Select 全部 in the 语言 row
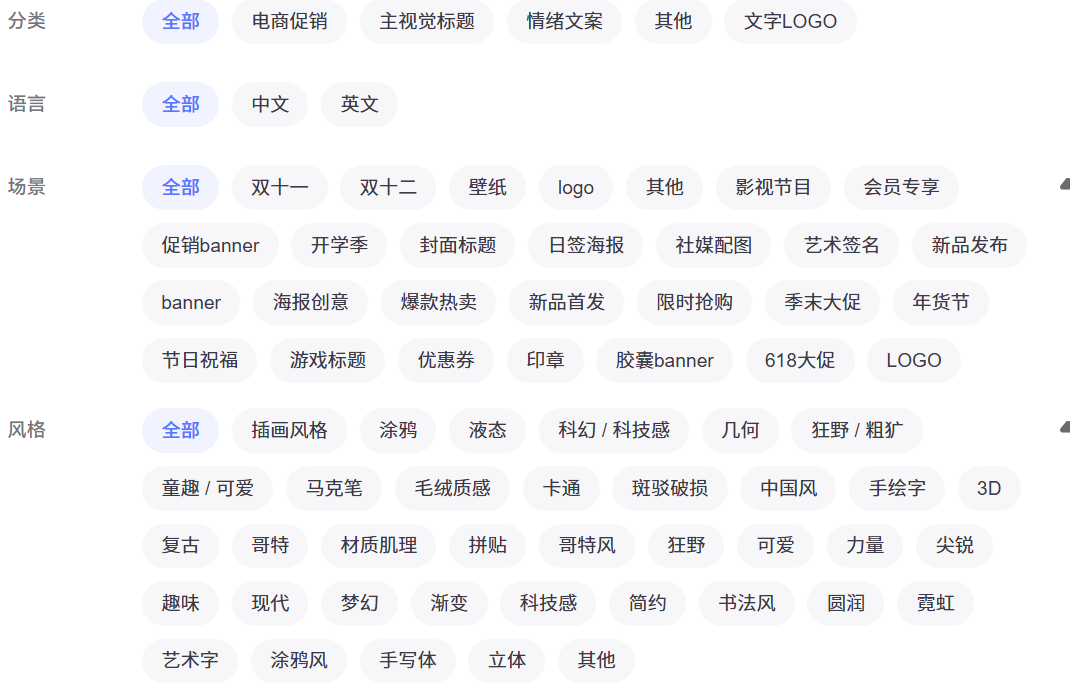 pos(180,104)
